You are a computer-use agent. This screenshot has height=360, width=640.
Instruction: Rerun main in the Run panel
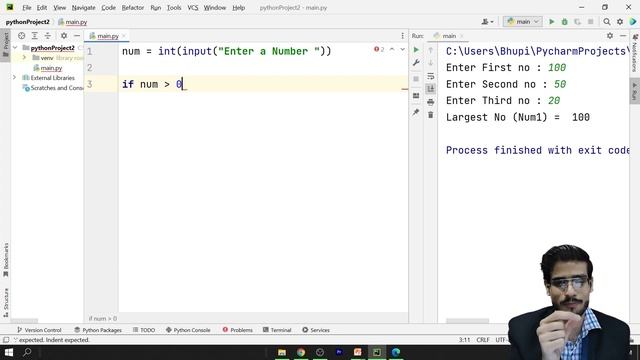click(416, 50)
